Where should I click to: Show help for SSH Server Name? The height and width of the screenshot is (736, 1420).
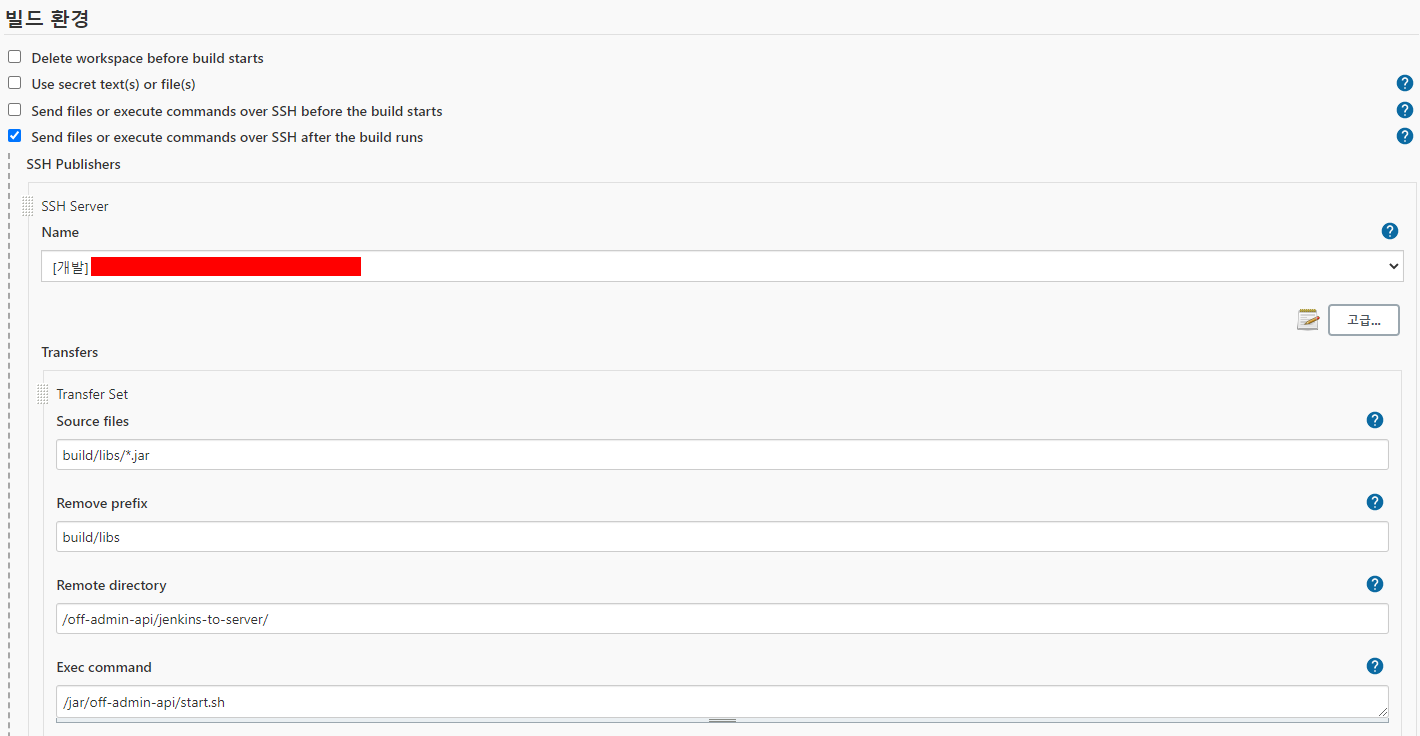coord(1390,231)
